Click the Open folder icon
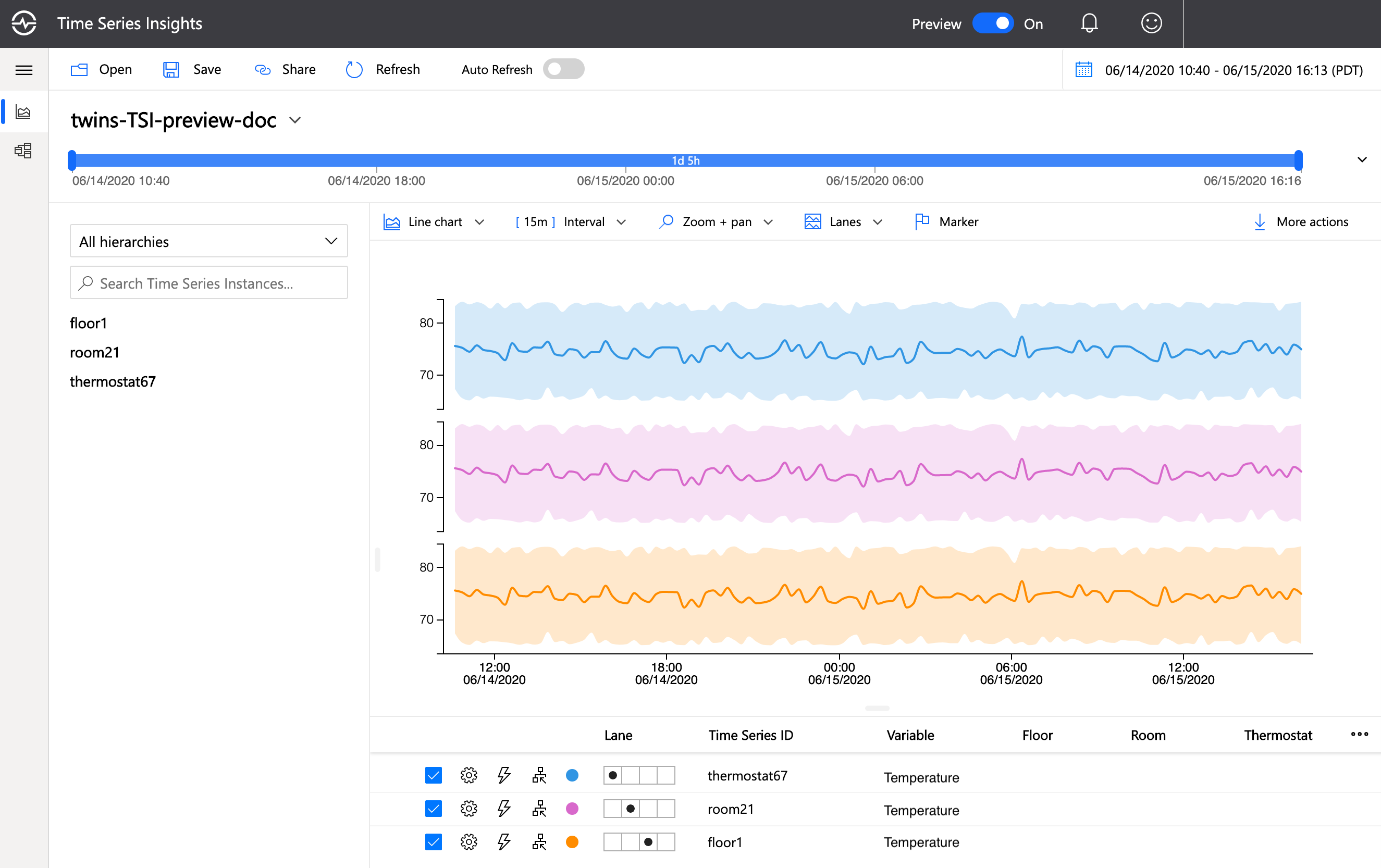Image resolution: width=1381 pixels, height=868 pixels. pos(79,70)
